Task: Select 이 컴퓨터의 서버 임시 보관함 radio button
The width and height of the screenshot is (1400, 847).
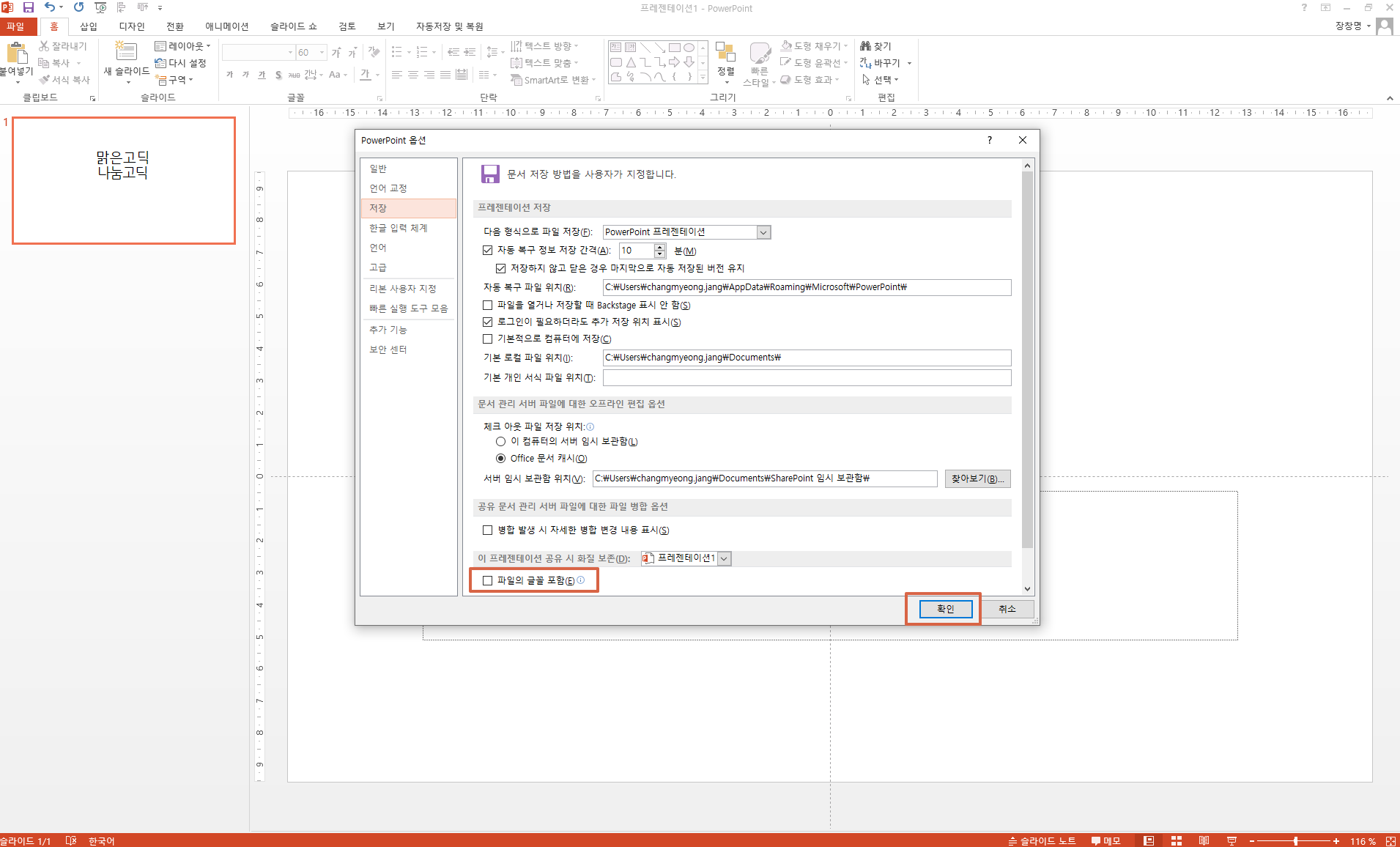Action: pyautogui.click(x=500, y=442)
